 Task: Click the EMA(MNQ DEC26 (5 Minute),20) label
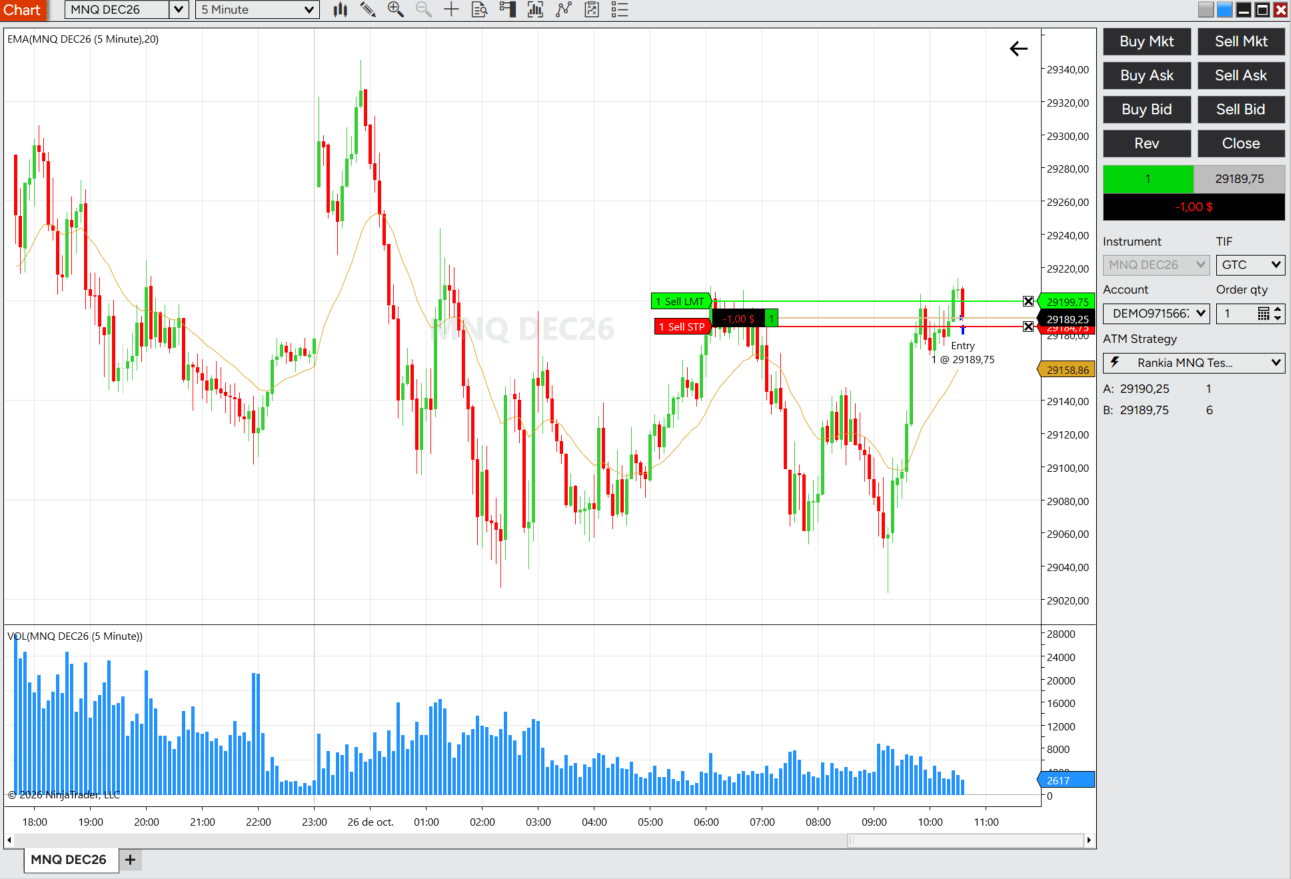[83, 39]
